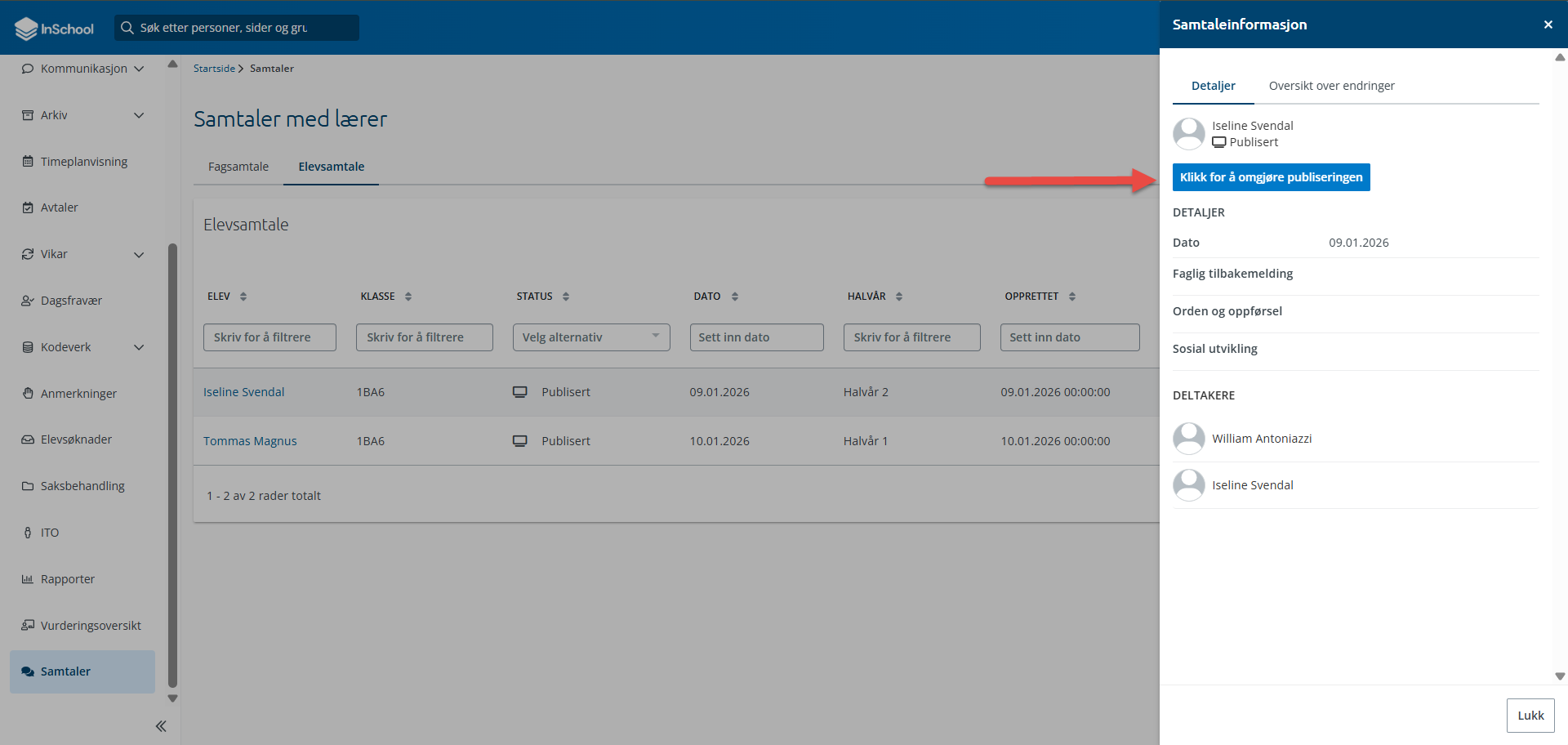Sort table by DATO column
1568x745 pixels.
tap(735, 297)
